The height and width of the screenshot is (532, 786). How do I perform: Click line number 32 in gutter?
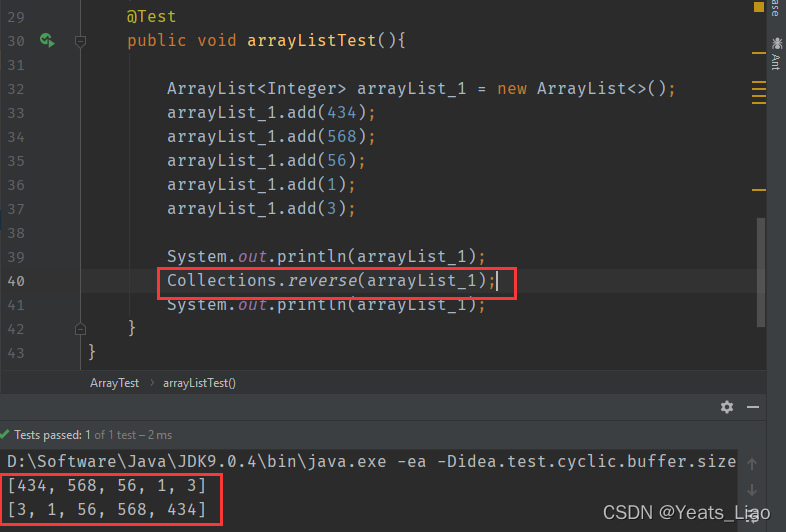(x=16, y=89)
